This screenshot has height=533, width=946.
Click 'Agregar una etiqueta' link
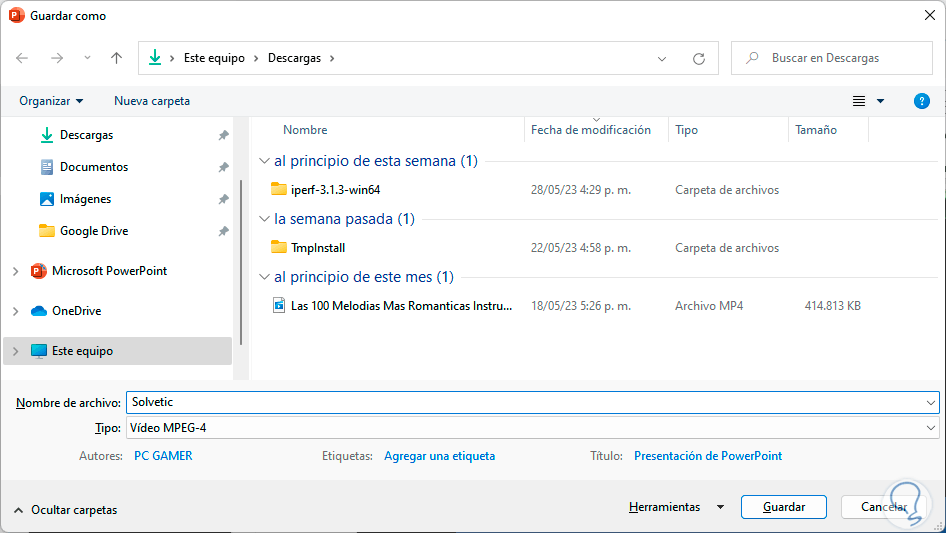(439, 456)
